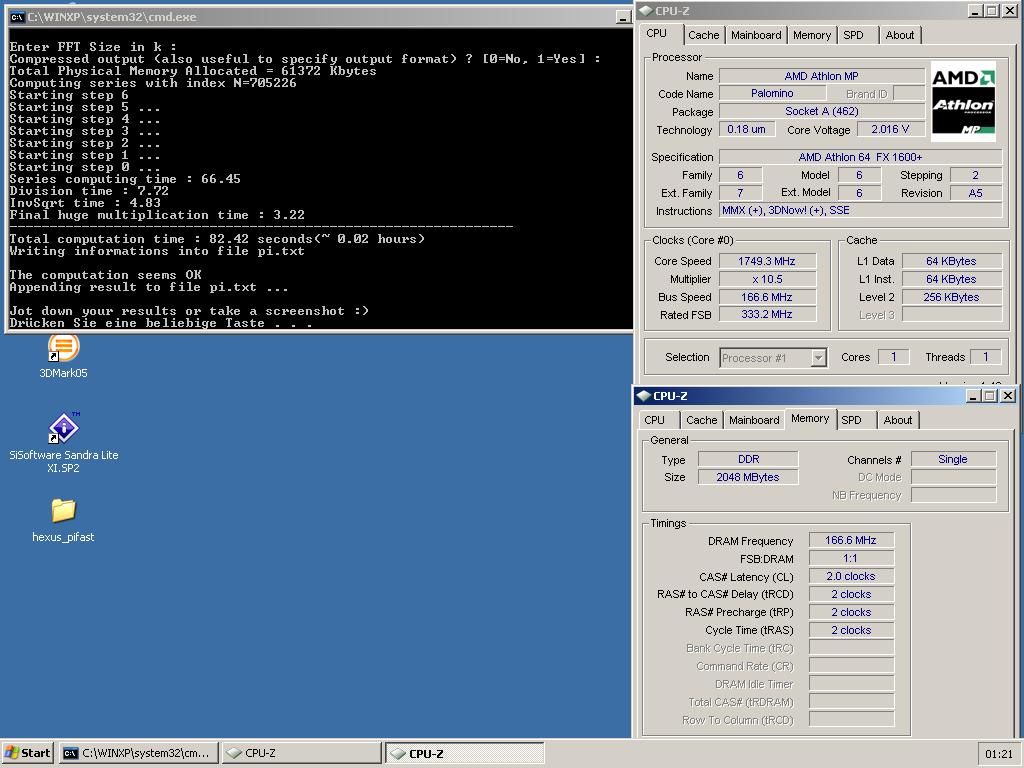Click the AMD Athlon MP name field
This screenshot has height=768, width=1024.
[x=822, y=76]
